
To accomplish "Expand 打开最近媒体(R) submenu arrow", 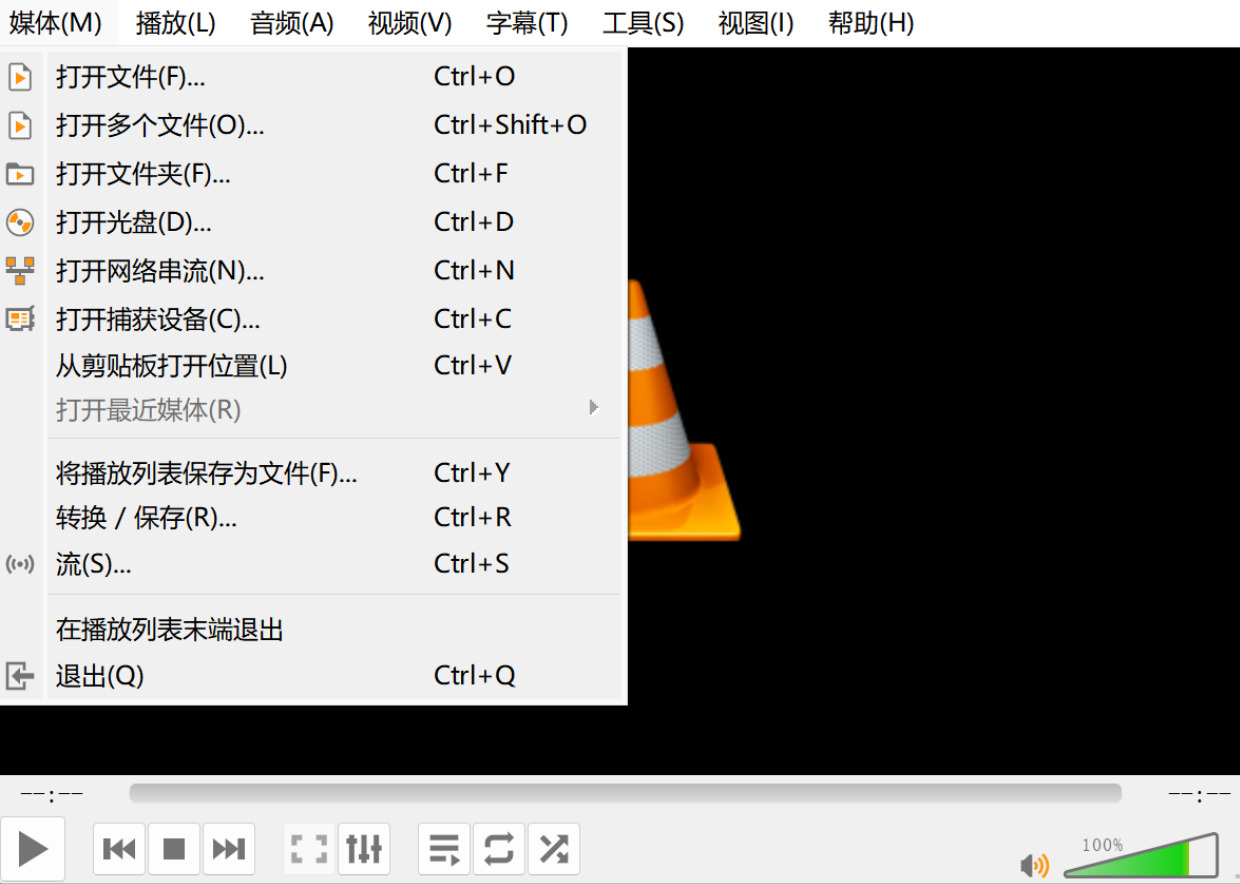I will (x=594, y=408).
